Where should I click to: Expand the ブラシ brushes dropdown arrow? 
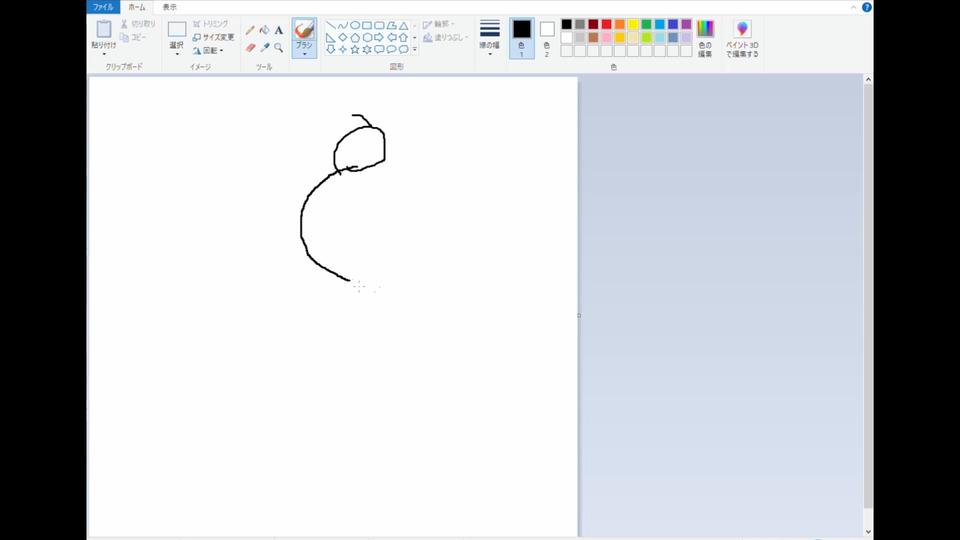point(304,54)
